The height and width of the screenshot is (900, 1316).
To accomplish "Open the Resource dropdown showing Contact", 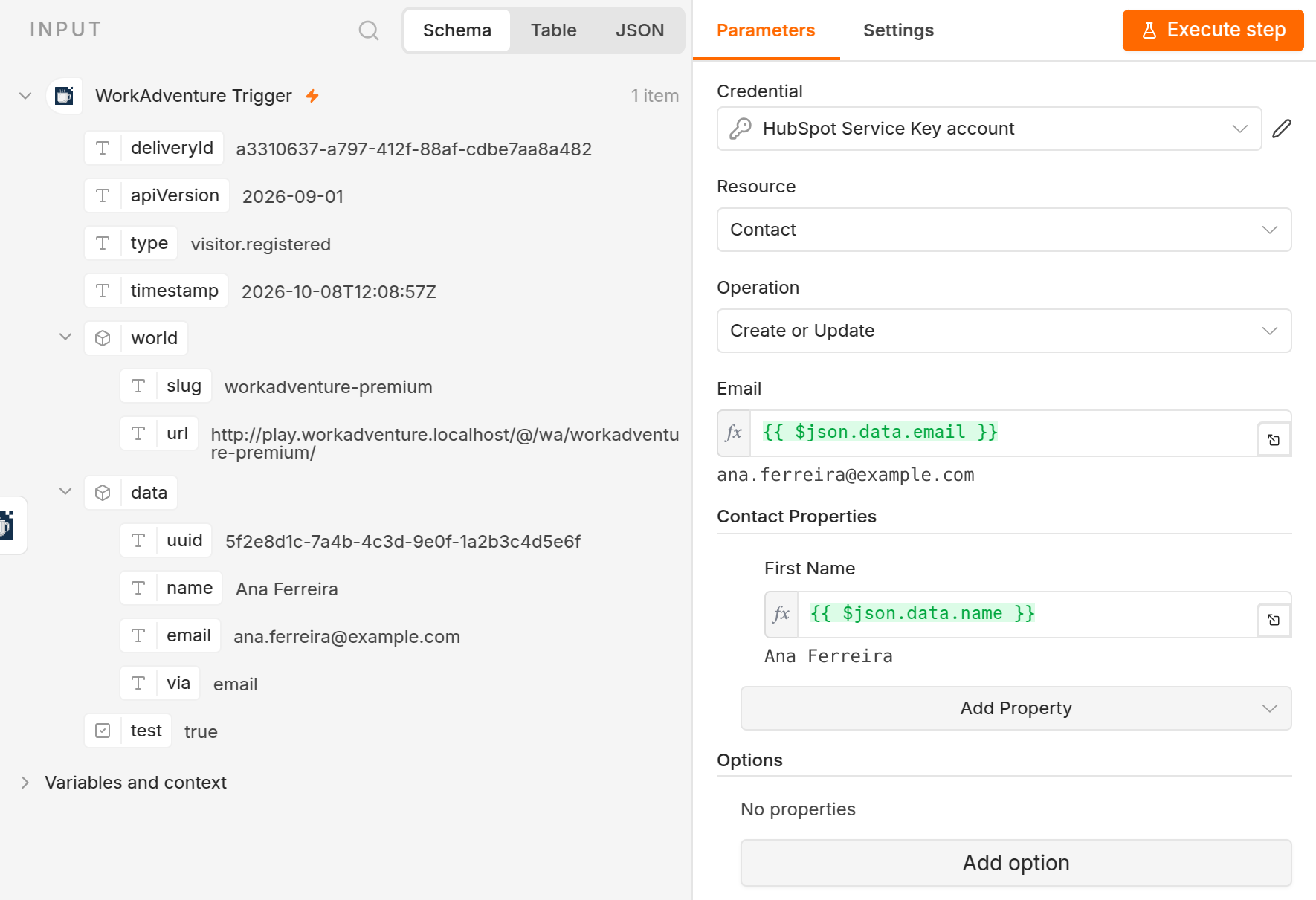I will tap(1004, 230).
